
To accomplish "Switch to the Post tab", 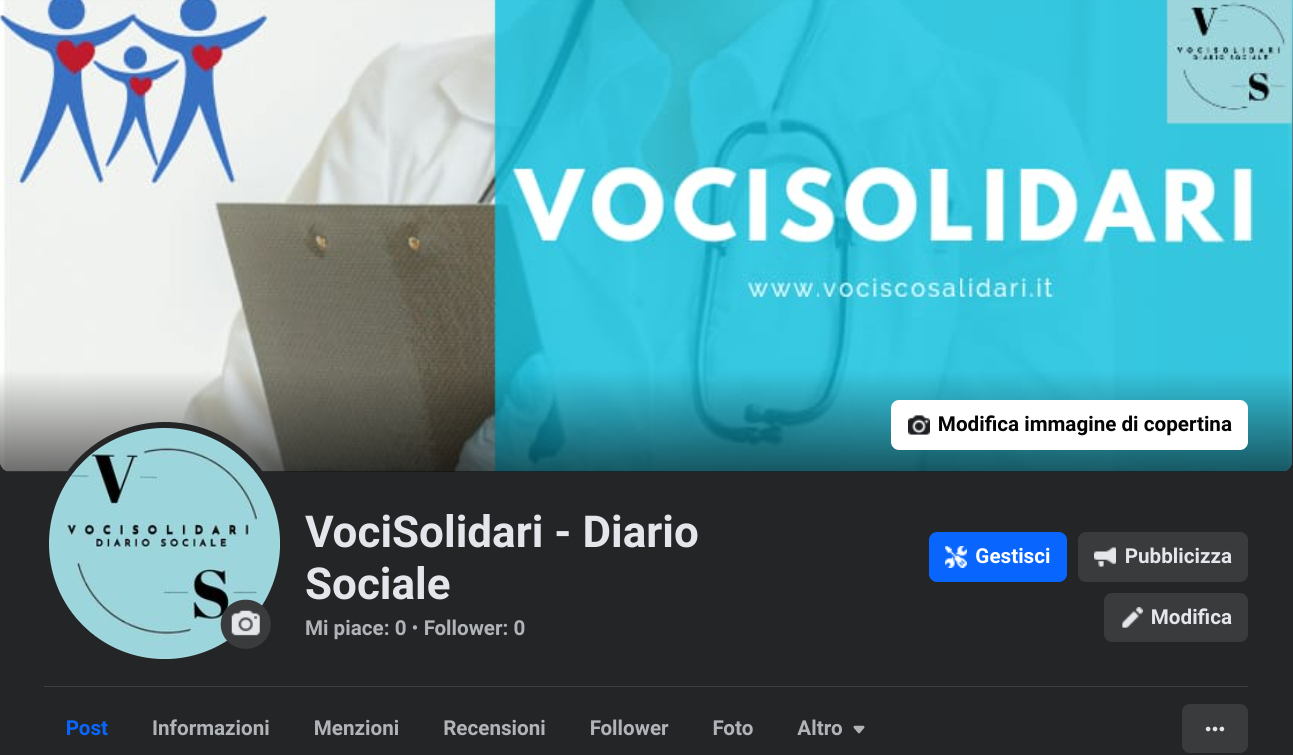I will coord(87,728).
